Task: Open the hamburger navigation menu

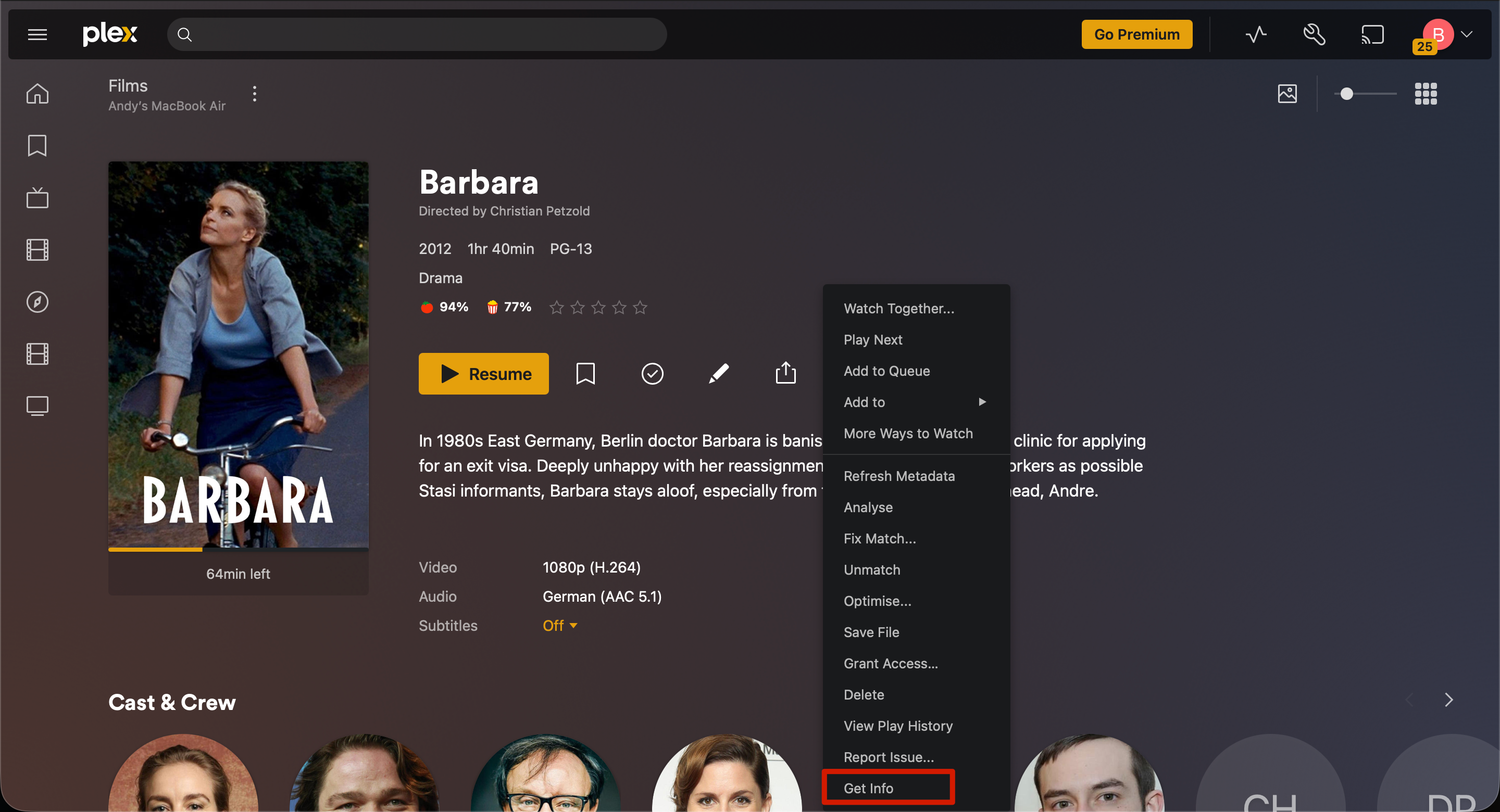Action: [x=37, y=34]
